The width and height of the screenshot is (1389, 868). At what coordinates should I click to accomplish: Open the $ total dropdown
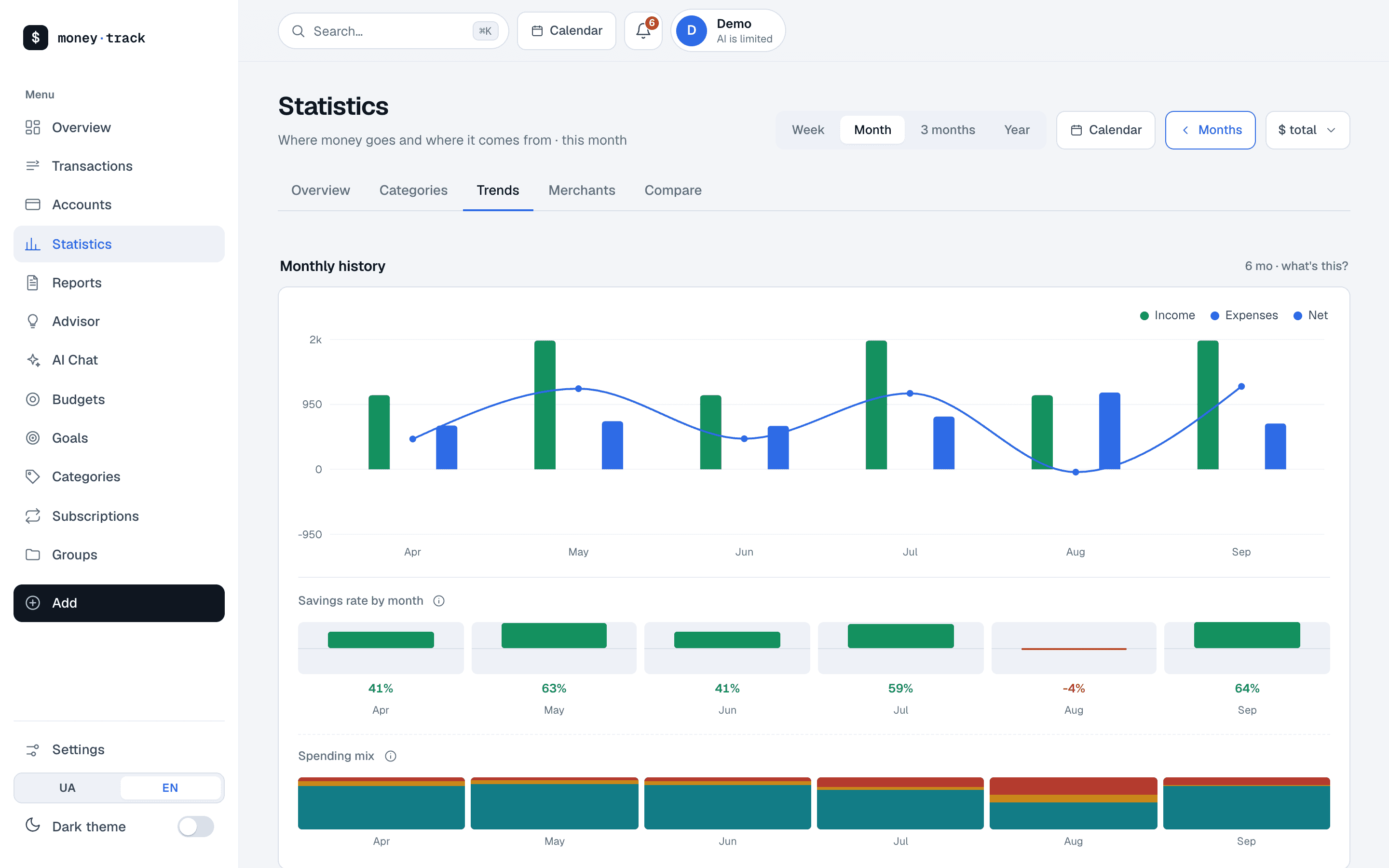[x=1307, y=130]
